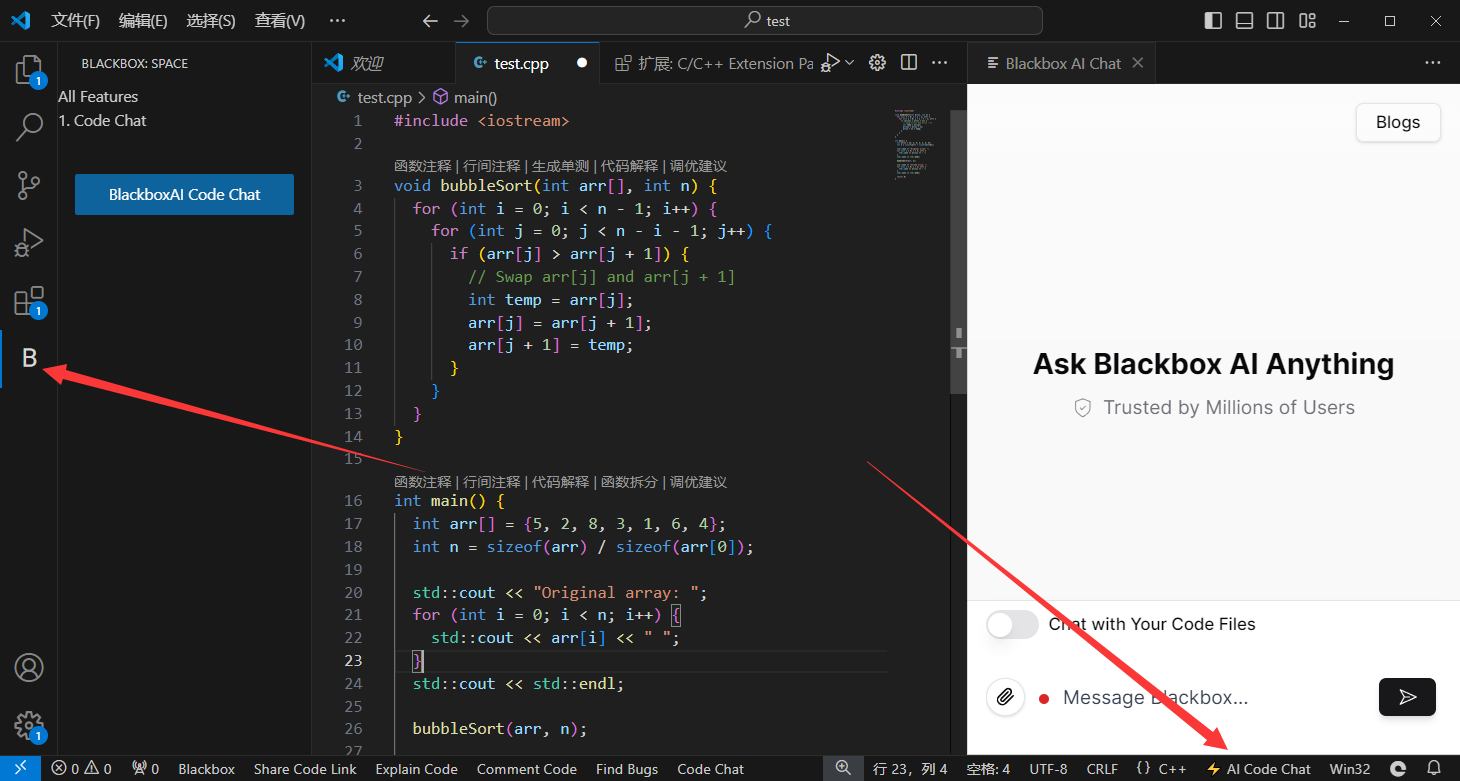Click the paperclip attach file icon

1006,697
